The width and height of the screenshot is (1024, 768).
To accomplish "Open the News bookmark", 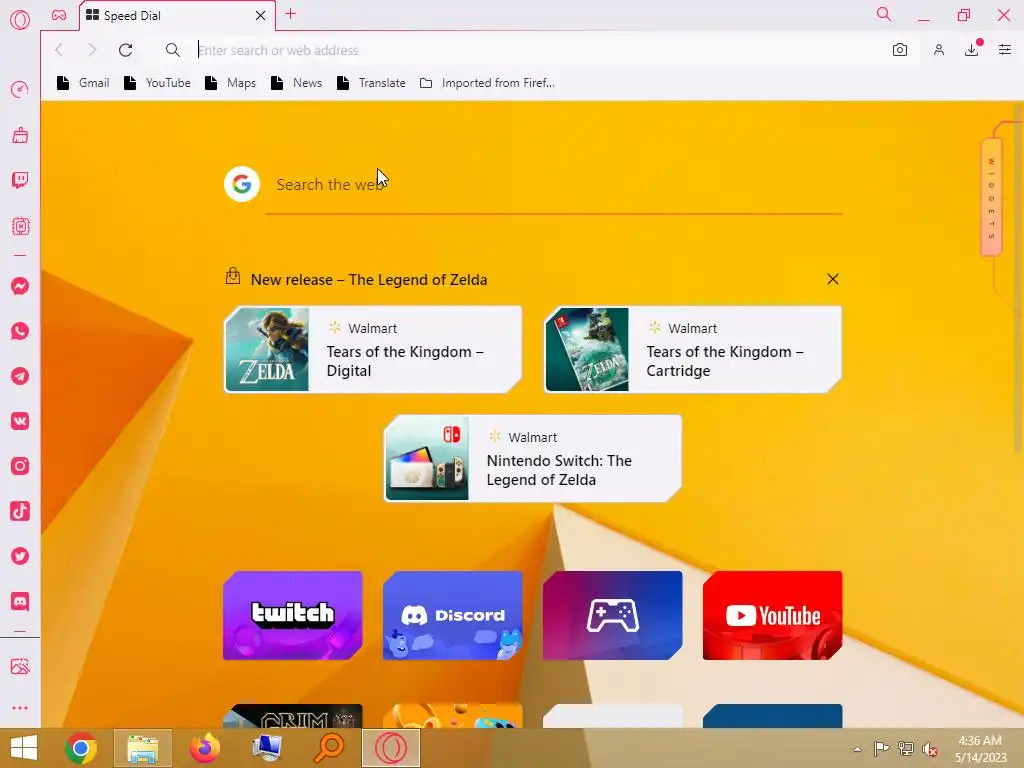I will 296,83.
